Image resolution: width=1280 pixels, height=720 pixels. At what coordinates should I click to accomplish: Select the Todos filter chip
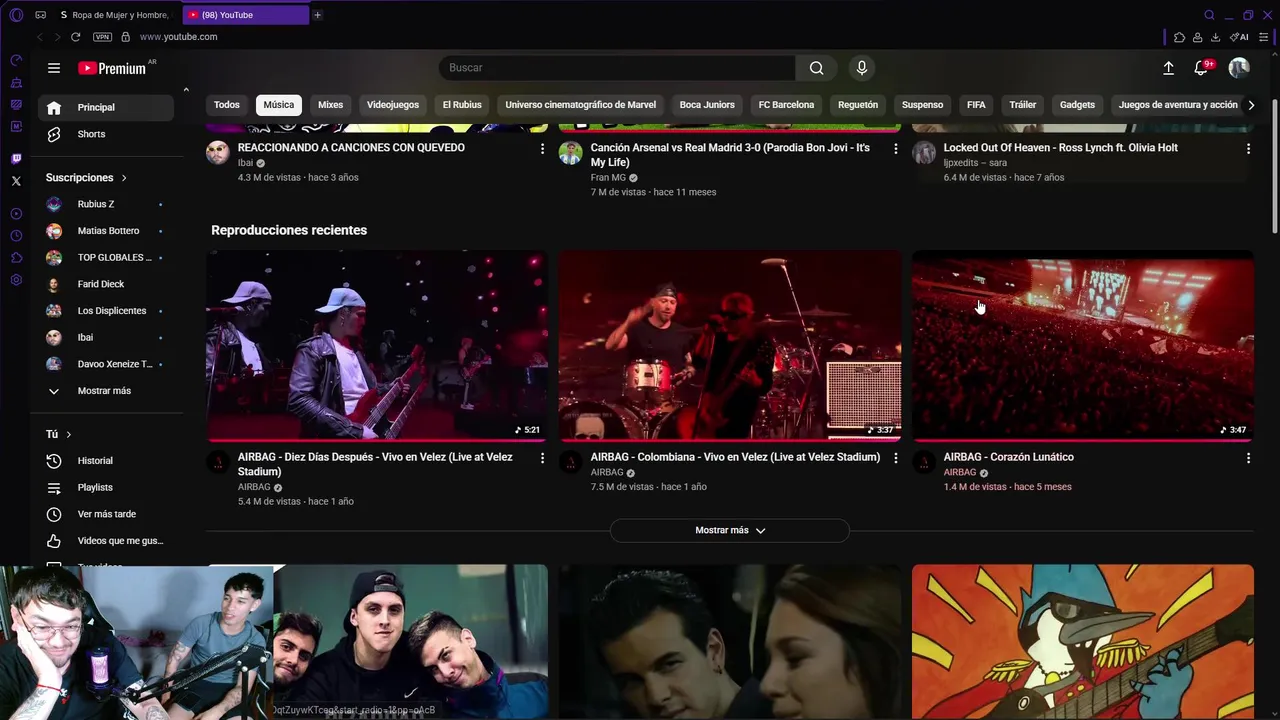(227, 105)
